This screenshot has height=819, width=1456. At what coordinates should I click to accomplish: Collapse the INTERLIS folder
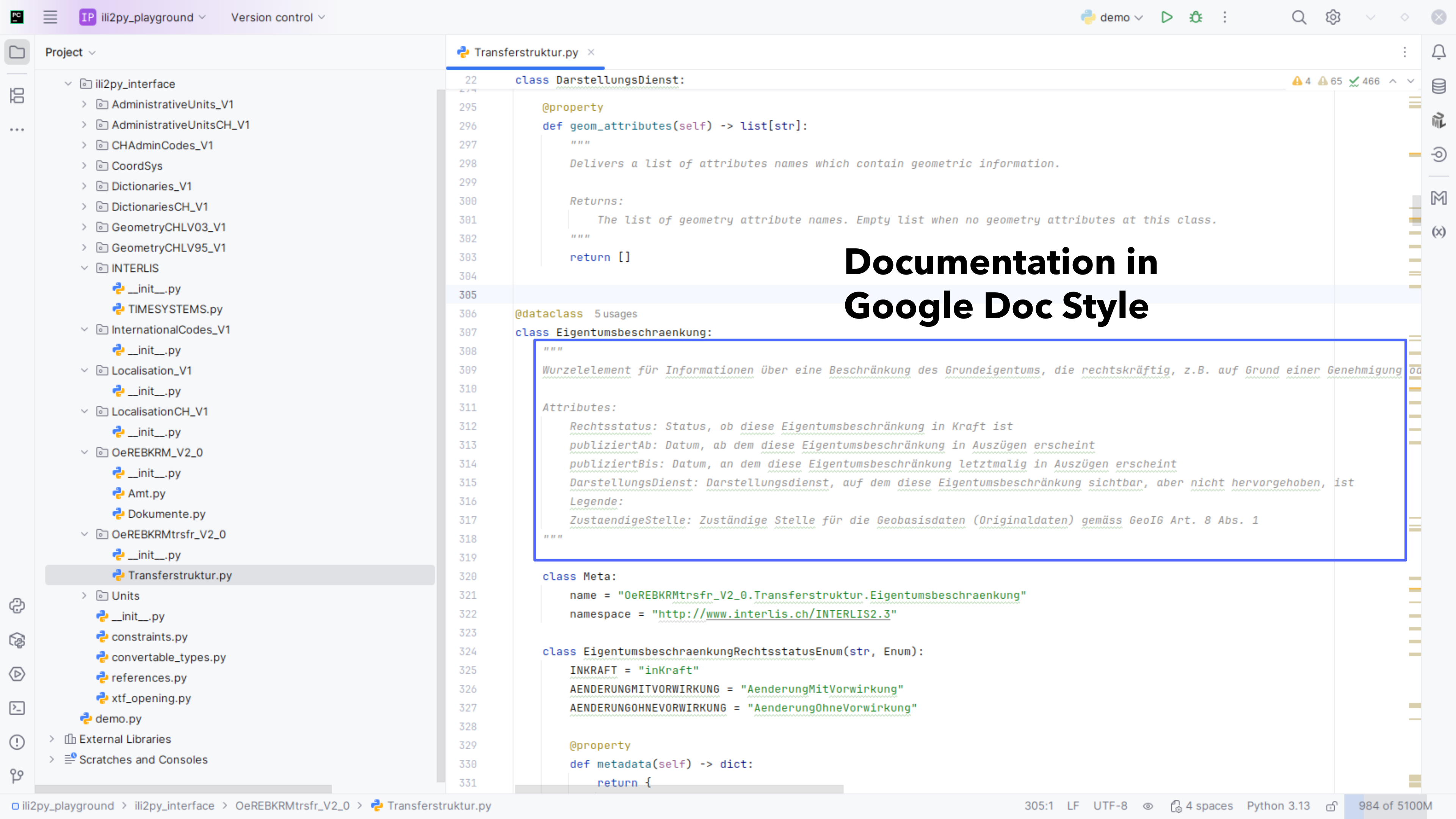[x=84, y=268]
